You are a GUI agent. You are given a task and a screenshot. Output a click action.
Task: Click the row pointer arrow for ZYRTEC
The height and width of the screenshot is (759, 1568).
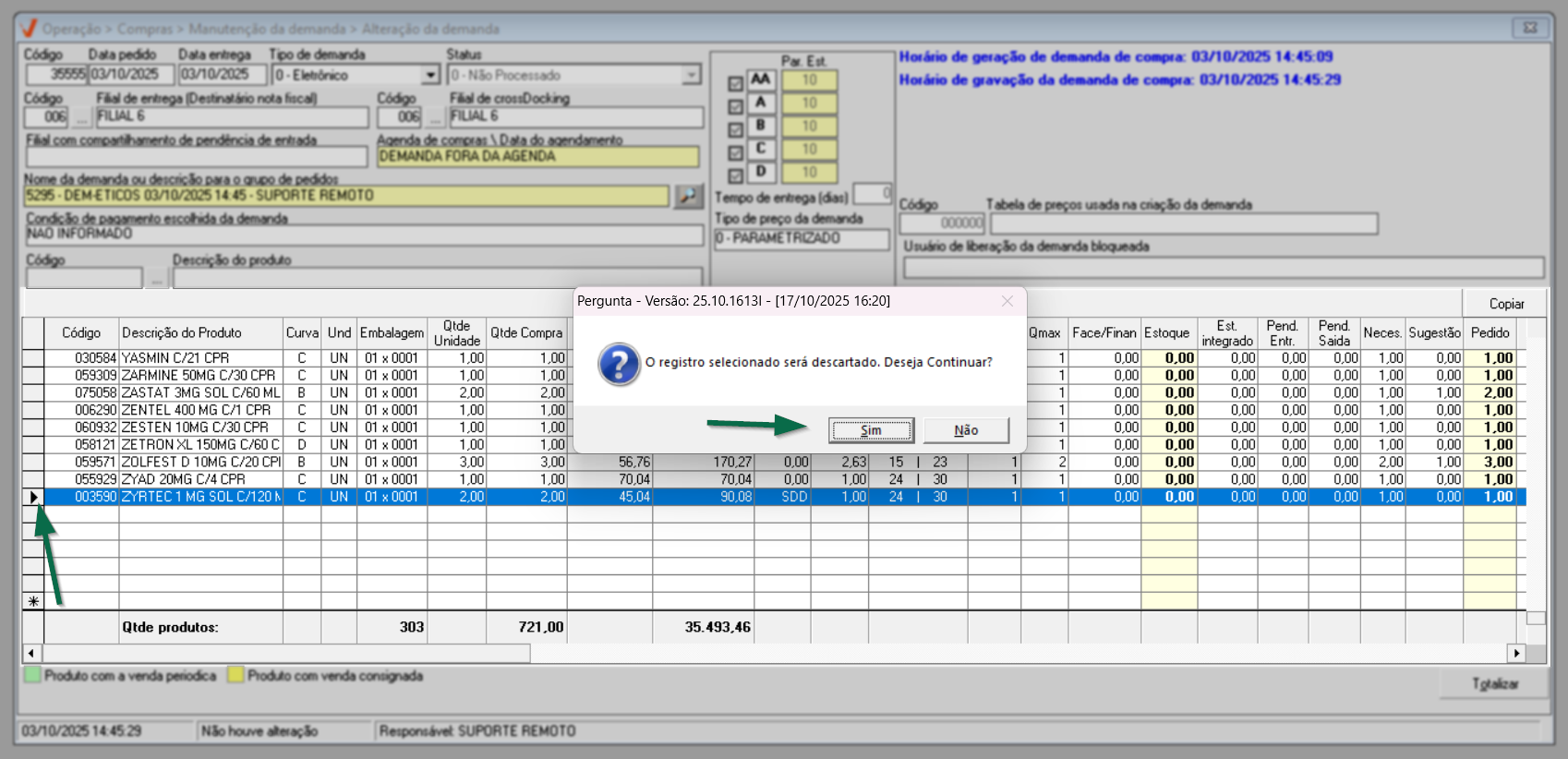(34, 497)
